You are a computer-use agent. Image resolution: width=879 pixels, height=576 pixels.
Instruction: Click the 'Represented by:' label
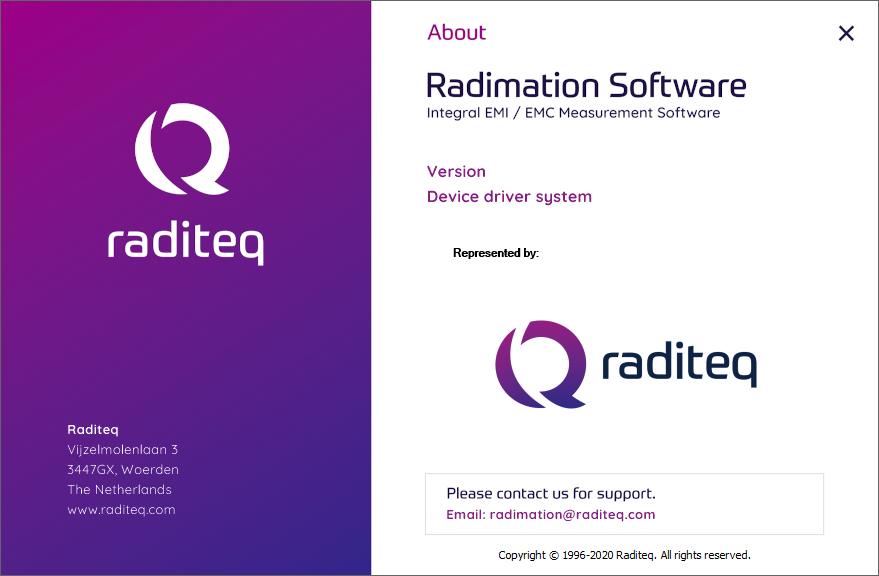[x=496, y=253]
